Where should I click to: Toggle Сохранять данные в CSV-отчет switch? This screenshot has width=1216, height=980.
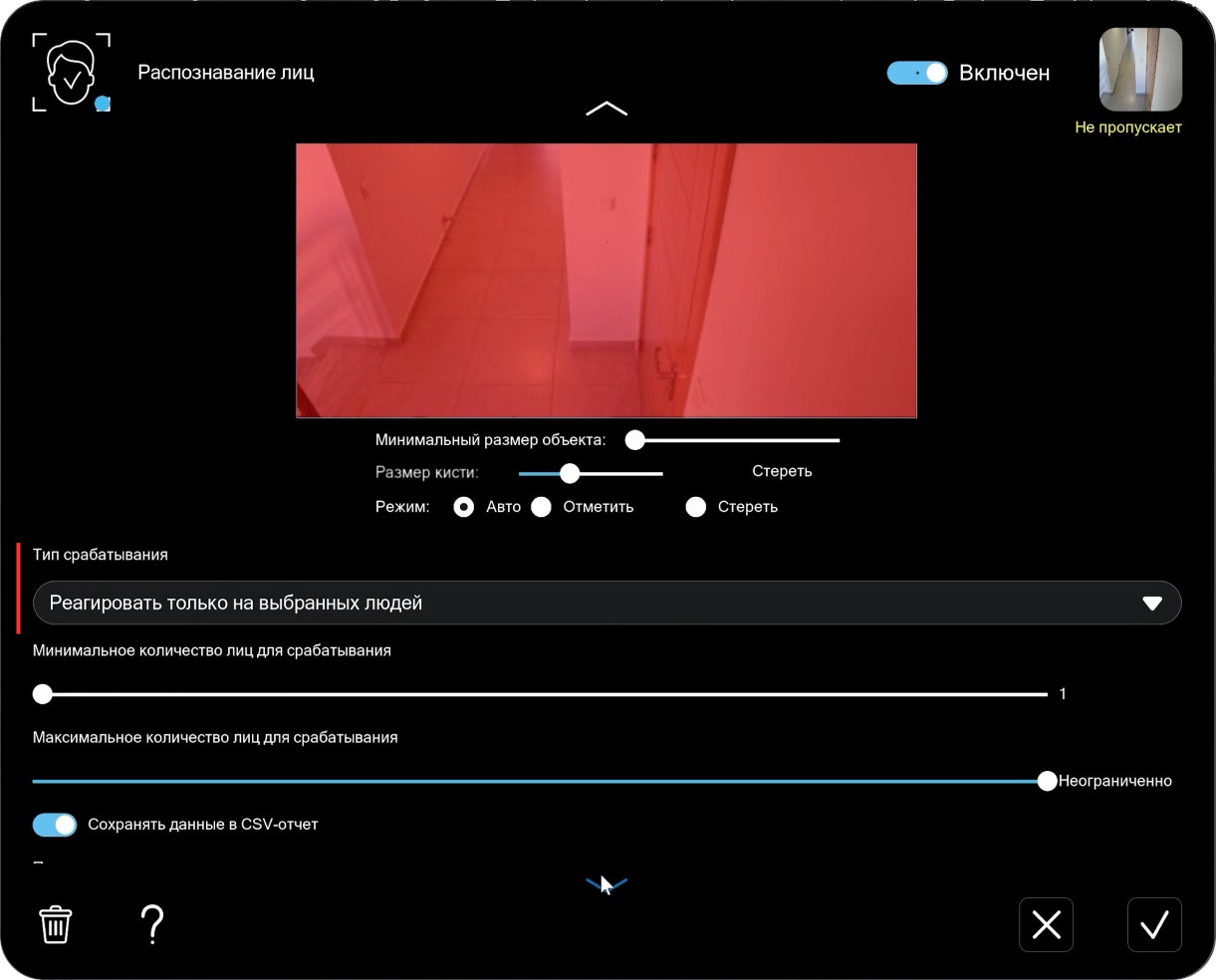click(55, 825)
